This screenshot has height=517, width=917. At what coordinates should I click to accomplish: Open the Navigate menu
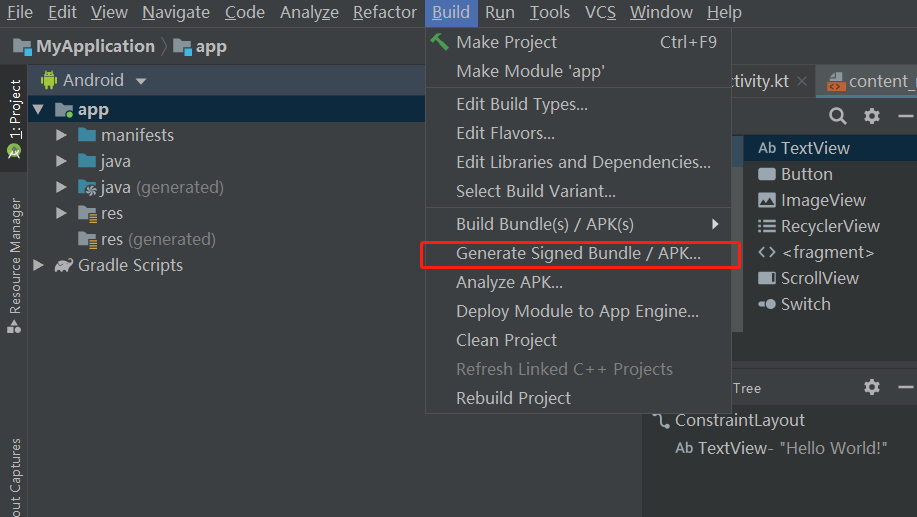pyautogui.click(x=175, y=12)
